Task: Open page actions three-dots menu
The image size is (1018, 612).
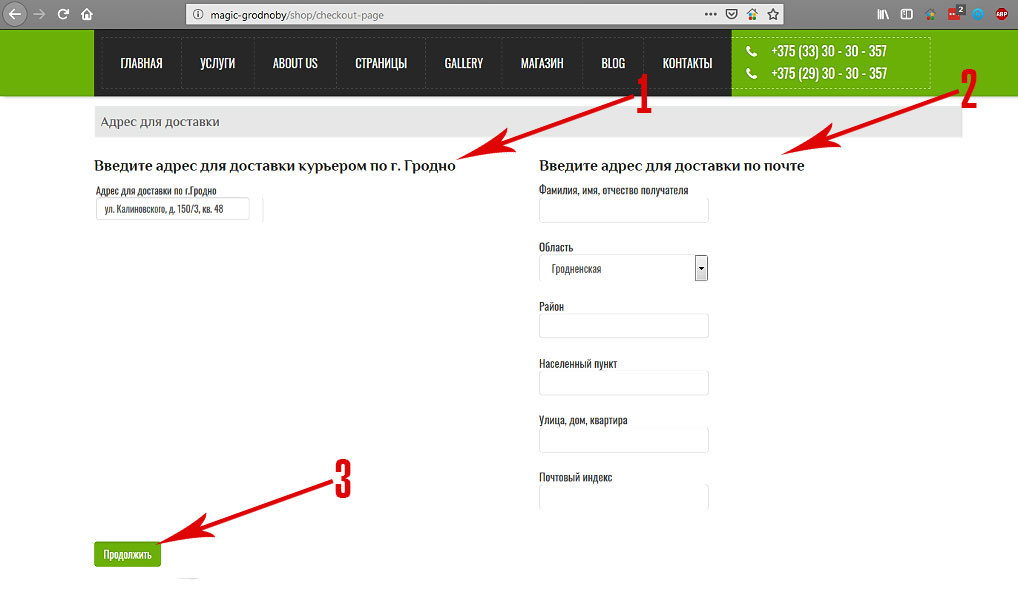Action: pos(710,15)
